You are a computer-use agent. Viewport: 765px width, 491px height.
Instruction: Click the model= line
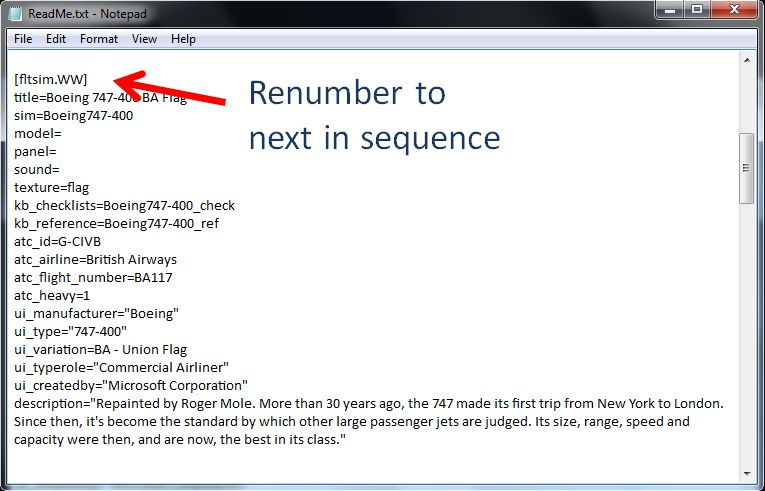click(x=38, y=133)
